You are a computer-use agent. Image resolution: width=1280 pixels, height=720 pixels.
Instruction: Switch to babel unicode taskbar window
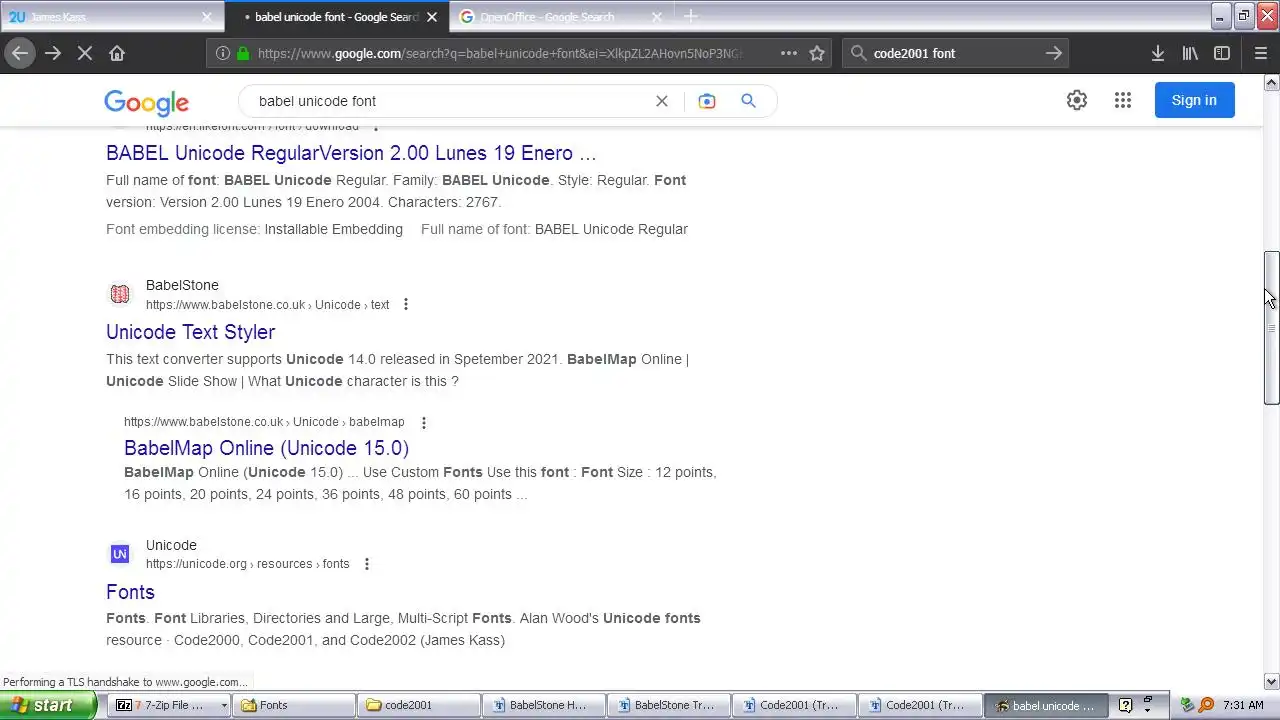[1046, 706]
